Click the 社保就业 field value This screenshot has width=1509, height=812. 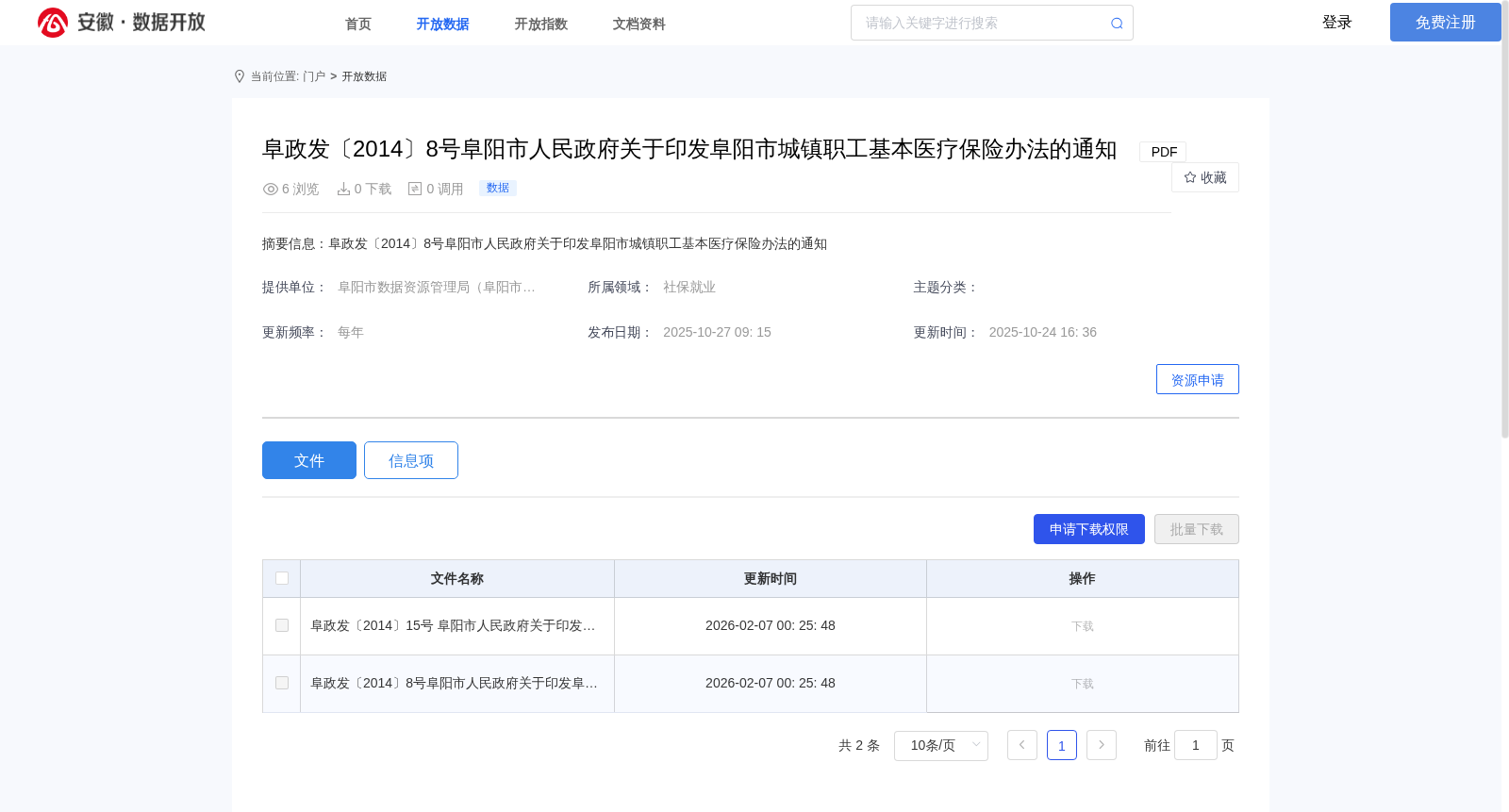pyautogui.click(x=689, y=287)
